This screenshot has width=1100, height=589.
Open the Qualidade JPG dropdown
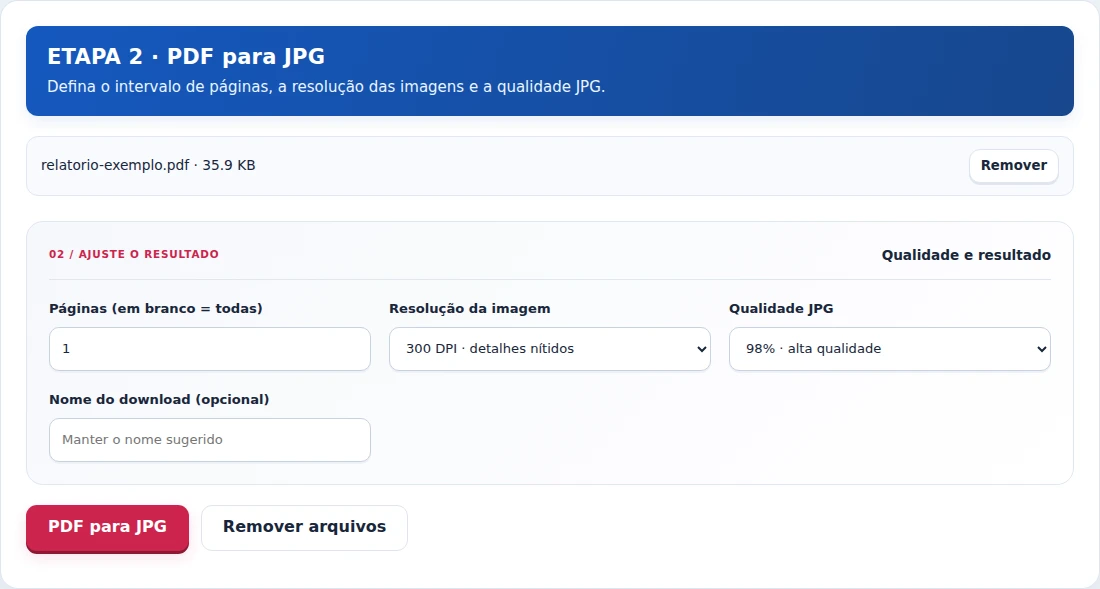point(890,348)
